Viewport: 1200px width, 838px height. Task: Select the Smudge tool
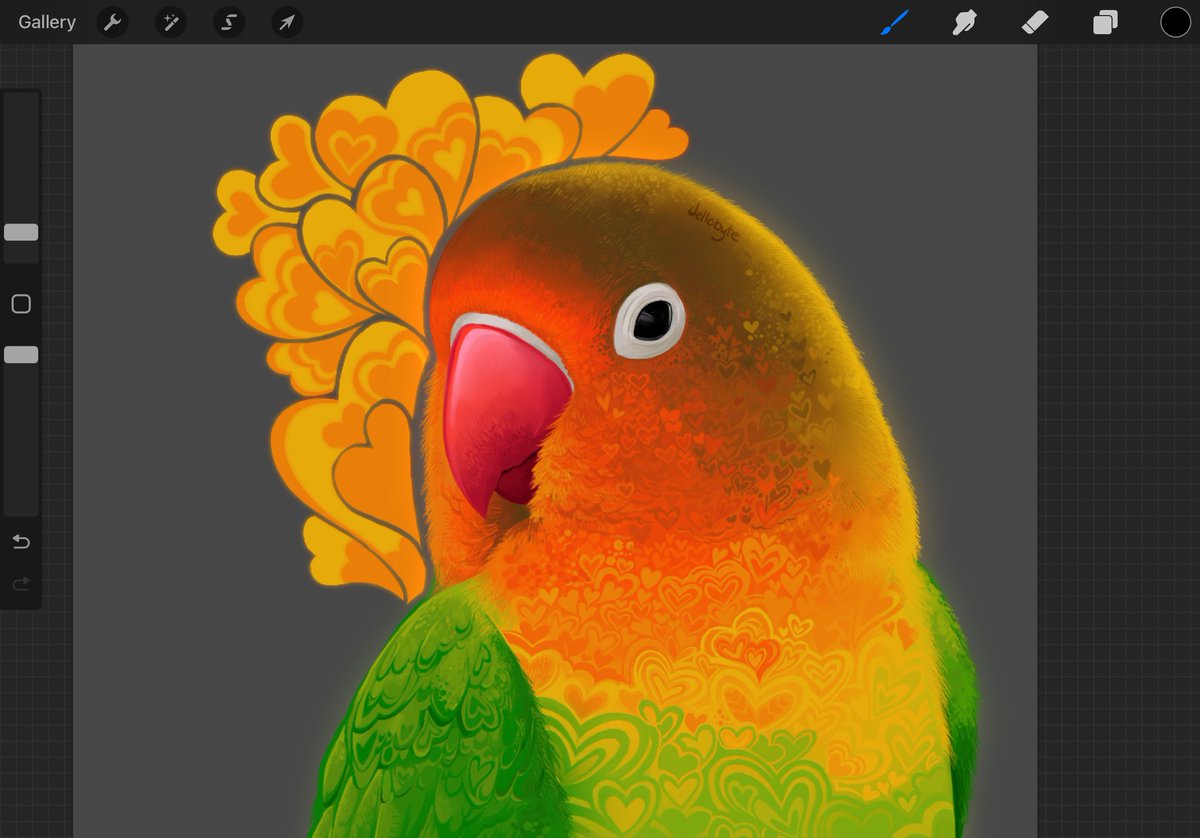(964, 22)
